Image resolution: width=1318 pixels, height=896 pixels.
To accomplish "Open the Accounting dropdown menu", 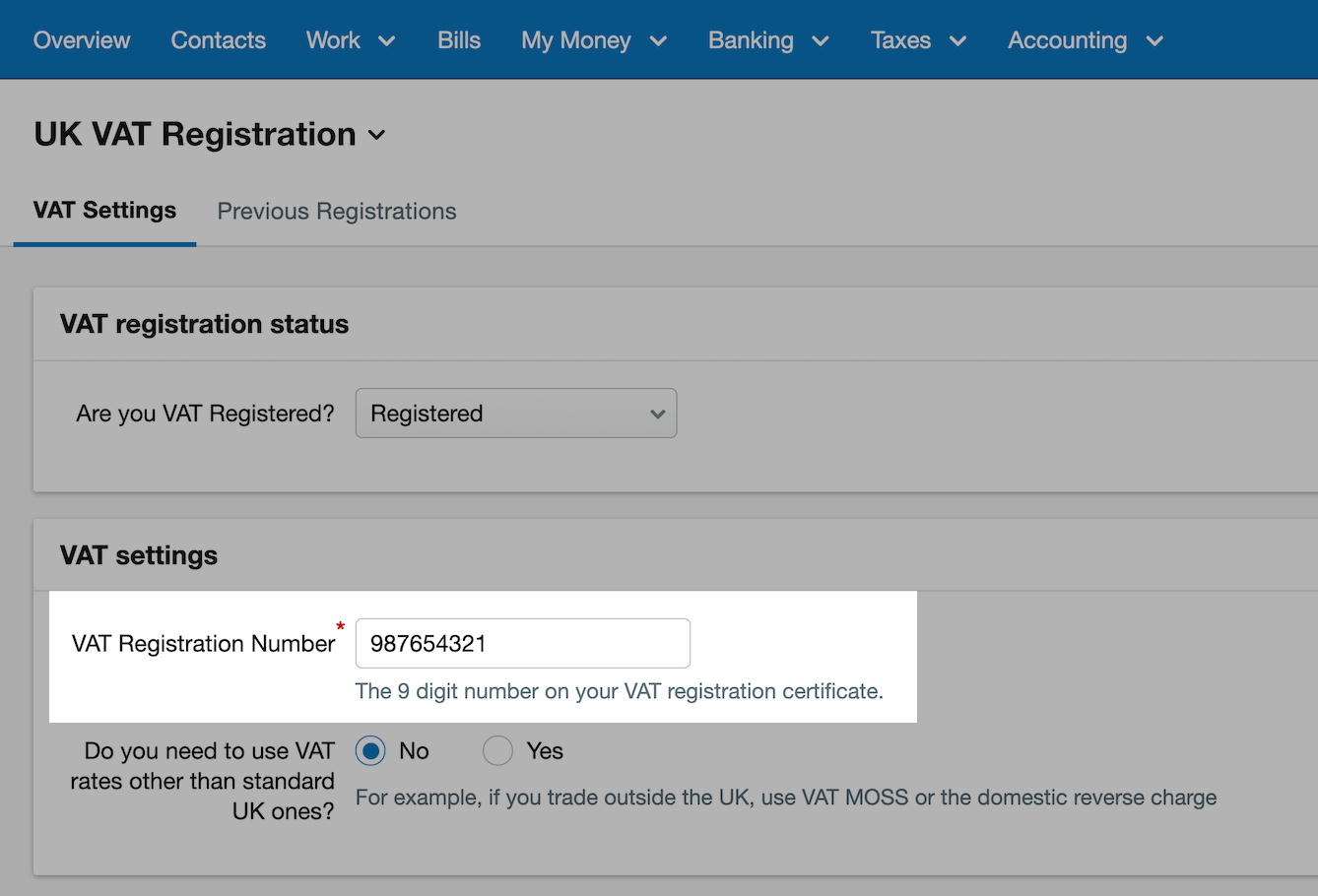I will coord(1084,40).
